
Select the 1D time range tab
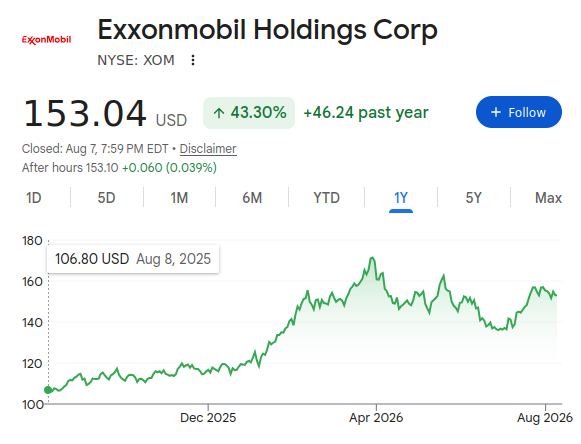tap(34, 198)
